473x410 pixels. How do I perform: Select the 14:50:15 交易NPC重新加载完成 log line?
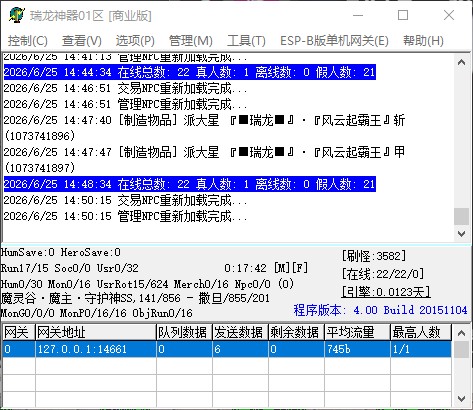125,200
